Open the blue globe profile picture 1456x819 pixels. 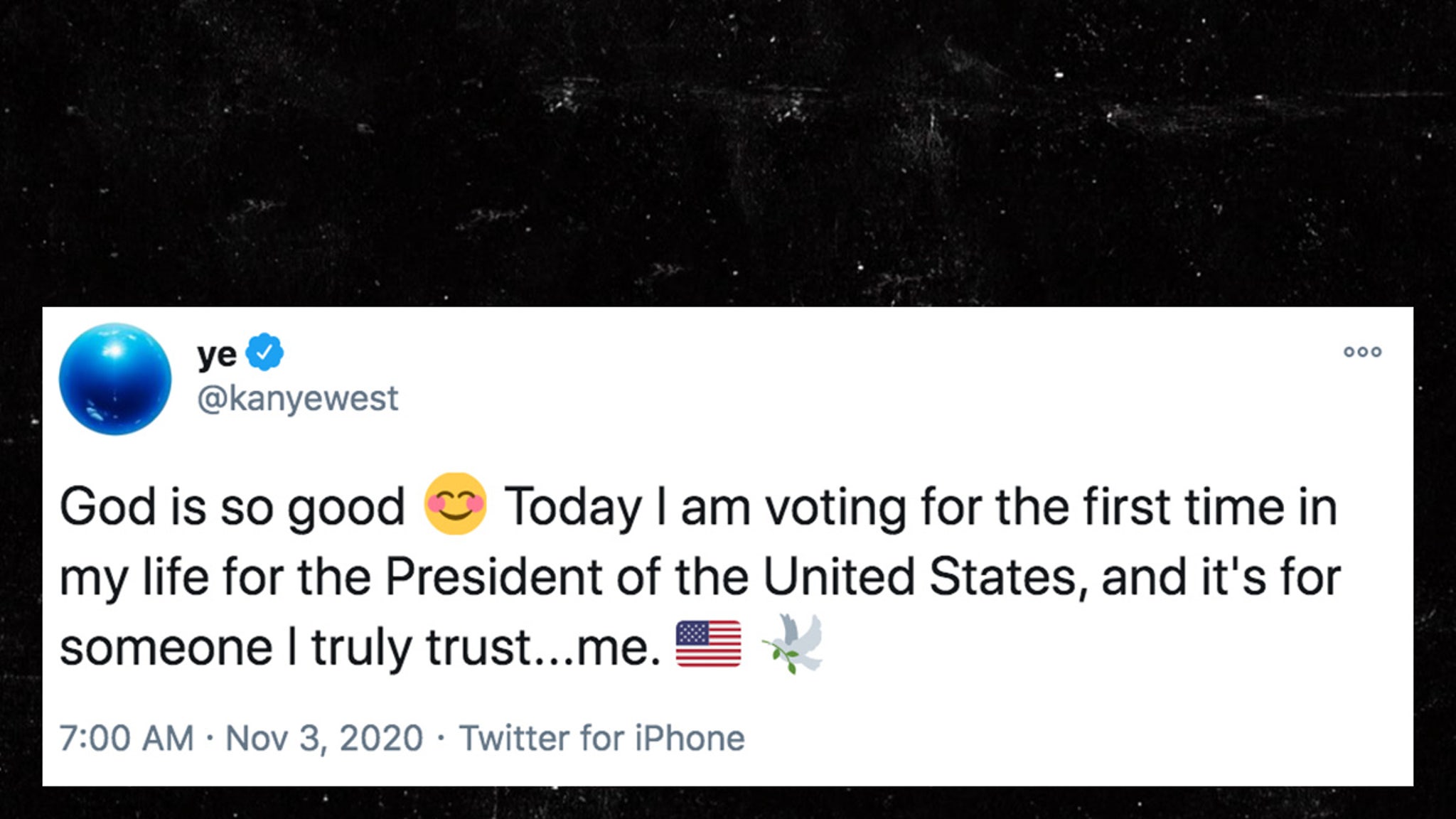tap(115, 379)
